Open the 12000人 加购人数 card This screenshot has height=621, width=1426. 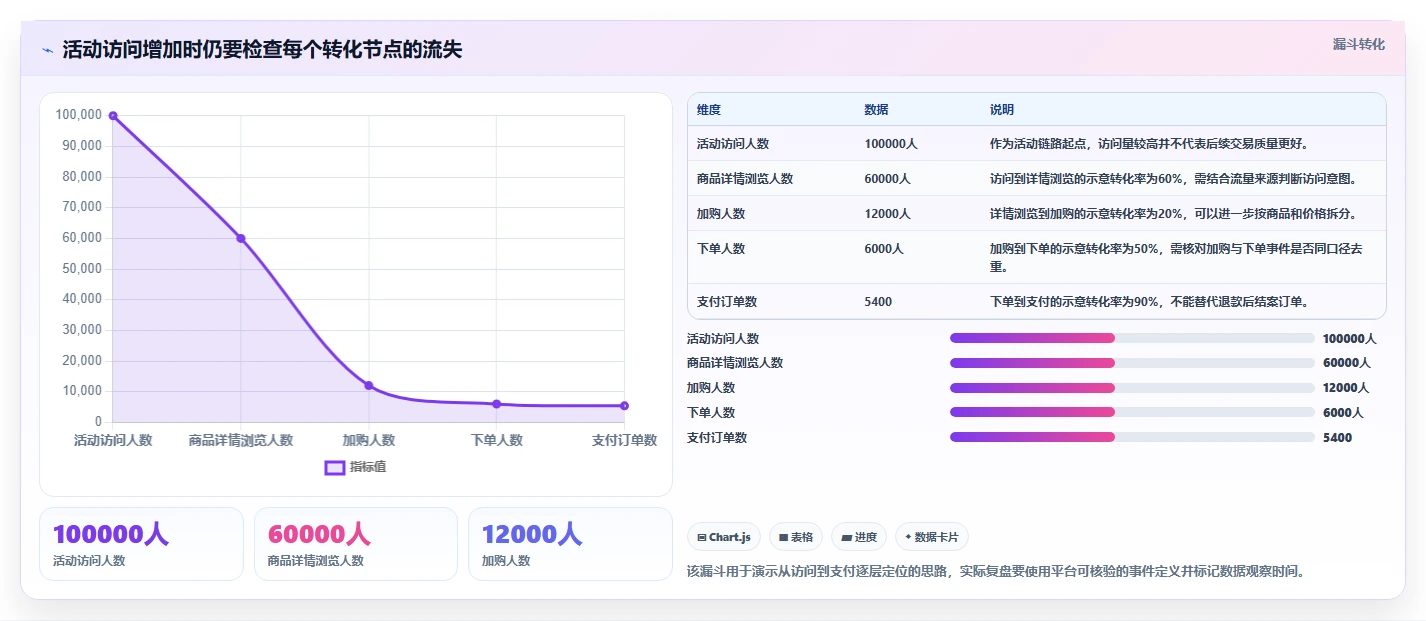(x=570, y=544)
